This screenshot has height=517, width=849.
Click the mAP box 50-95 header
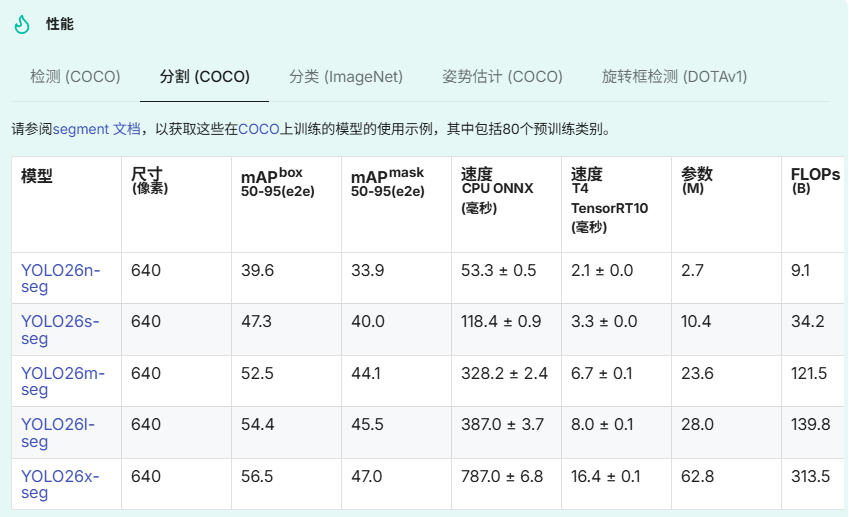[277, 183]
